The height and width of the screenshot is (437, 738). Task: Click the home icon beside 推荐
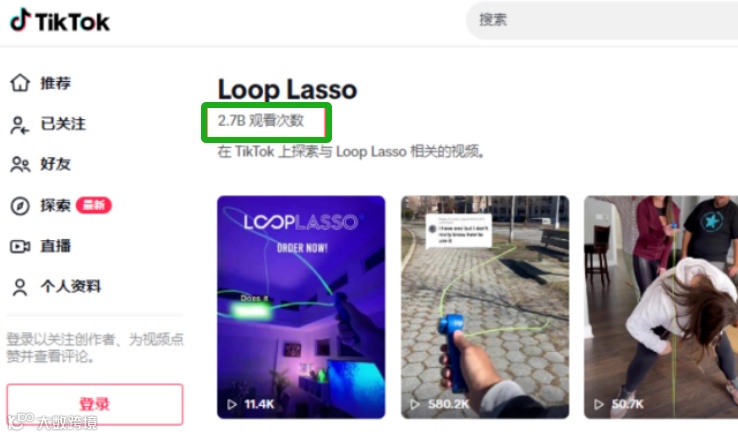point(20,83)
